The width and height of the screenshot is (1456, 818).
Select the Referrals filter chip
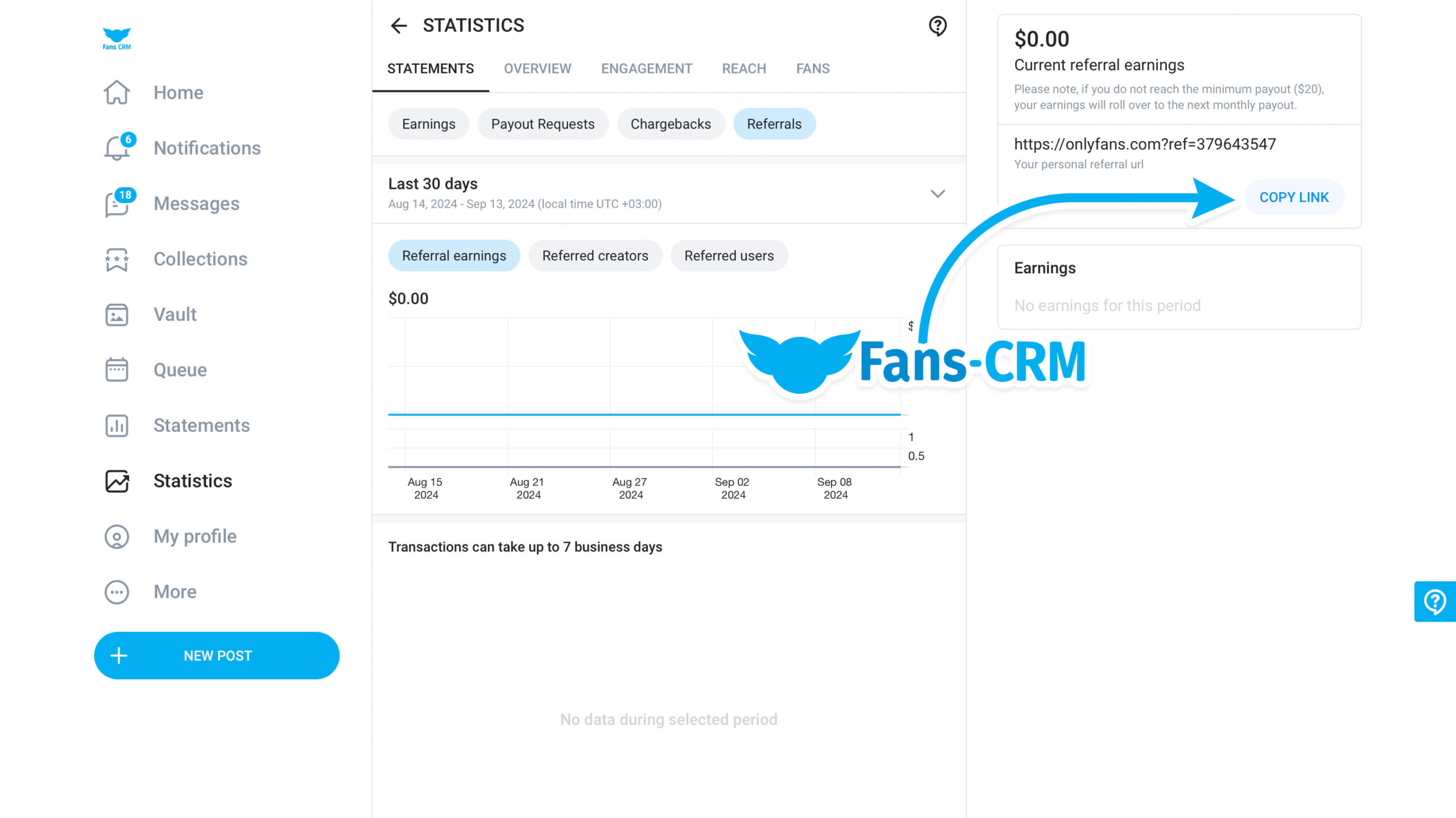pyautogui.click(x=774, y=124)
